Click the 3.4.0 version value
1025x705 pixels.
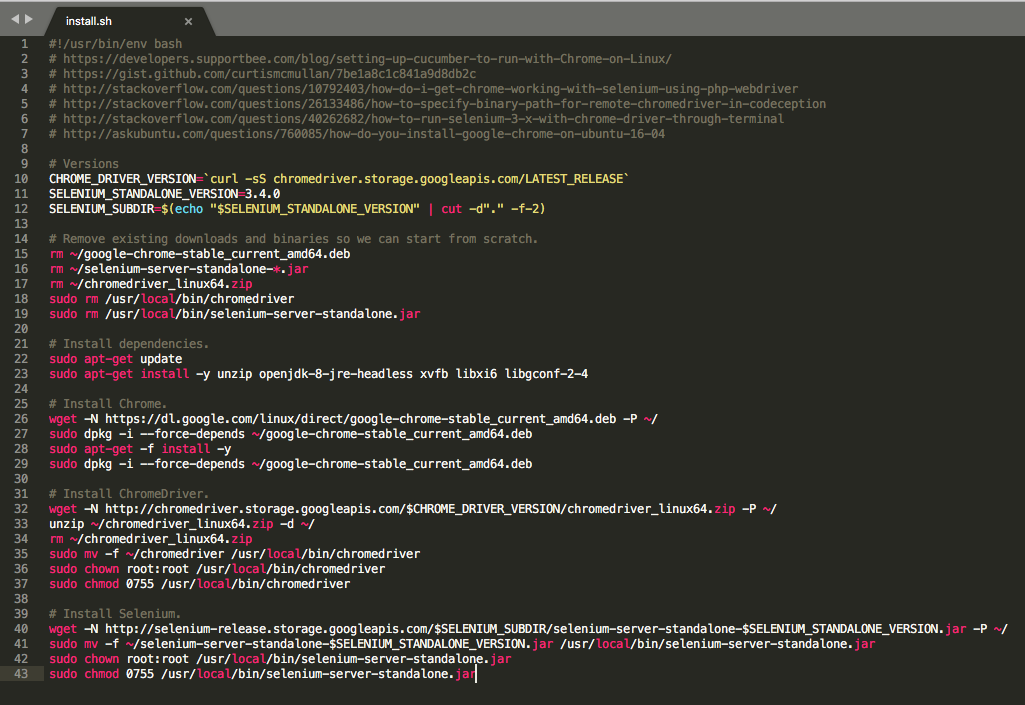pos(263,194)
